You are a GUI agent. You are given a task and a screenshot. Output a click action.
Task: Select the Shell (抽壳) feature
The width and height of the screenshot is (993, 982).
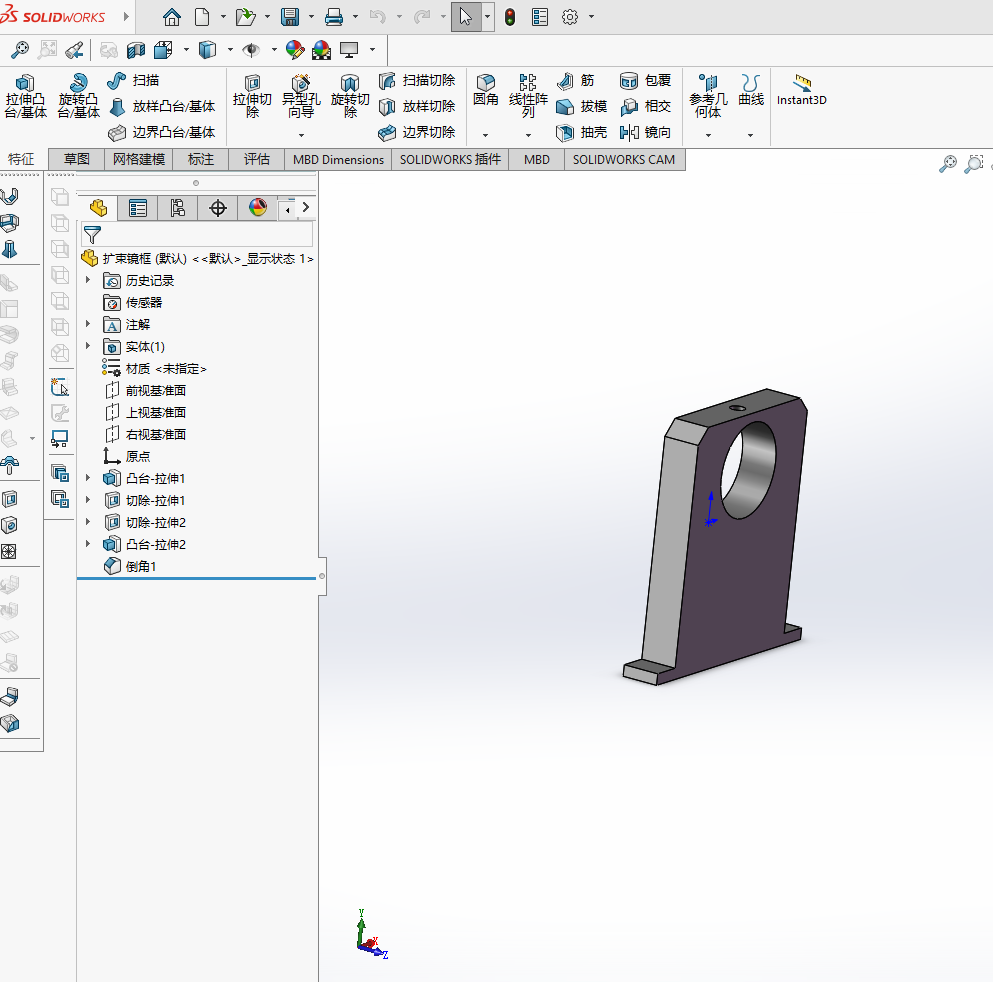(x=581, y=132)
